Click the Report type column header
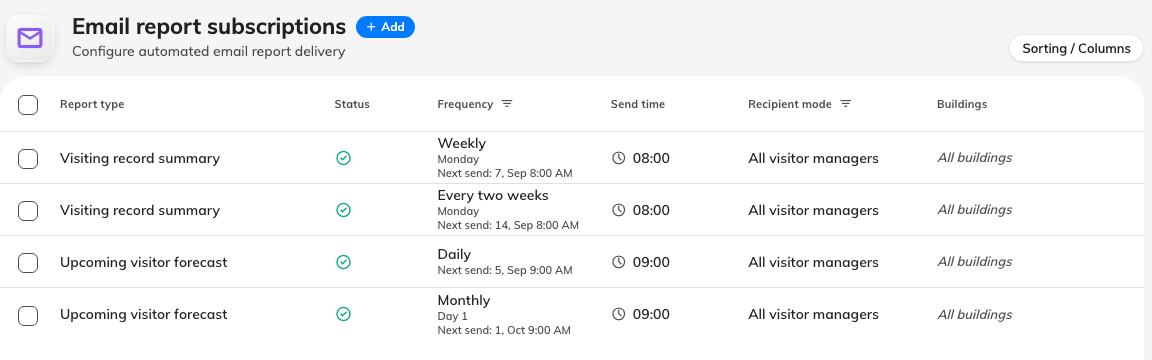Image resolution: width=1152 pixels, height=360 pixels. pyautogui.click(x=92, y=104)
